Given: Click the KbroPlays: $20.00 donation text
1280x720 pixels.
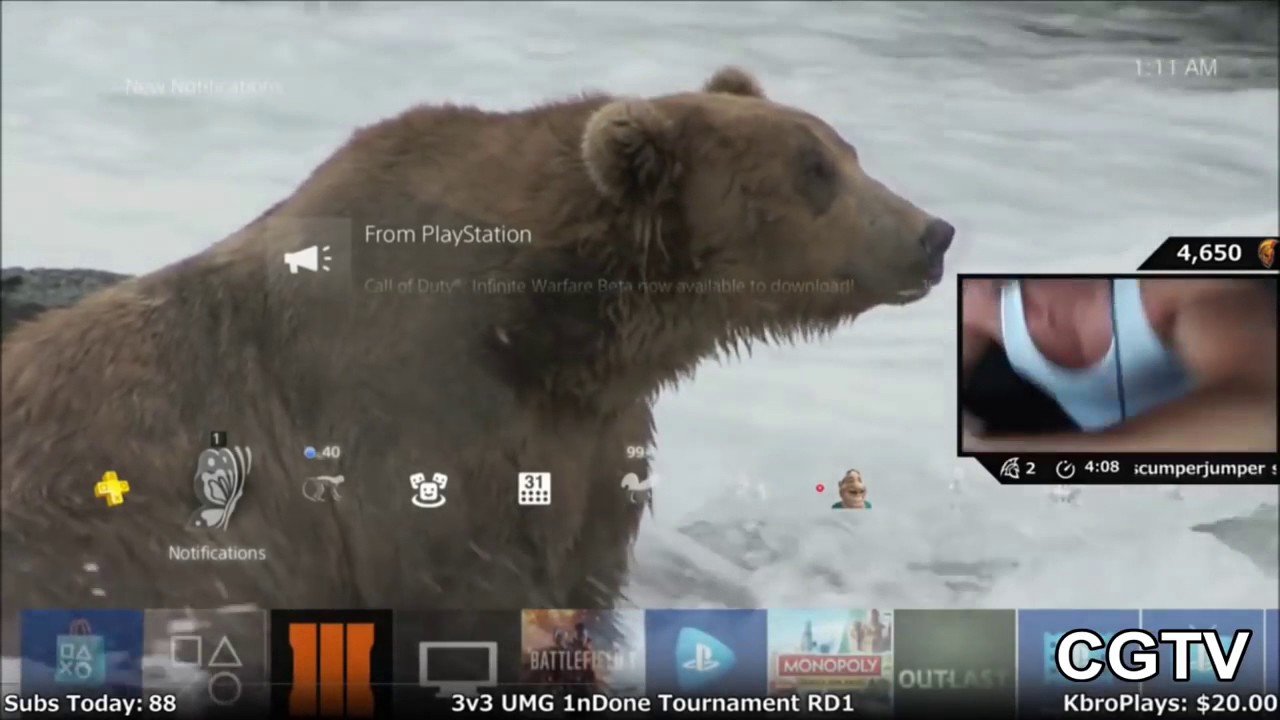Looking at the screenshot, I should [x=1170, y=703].
